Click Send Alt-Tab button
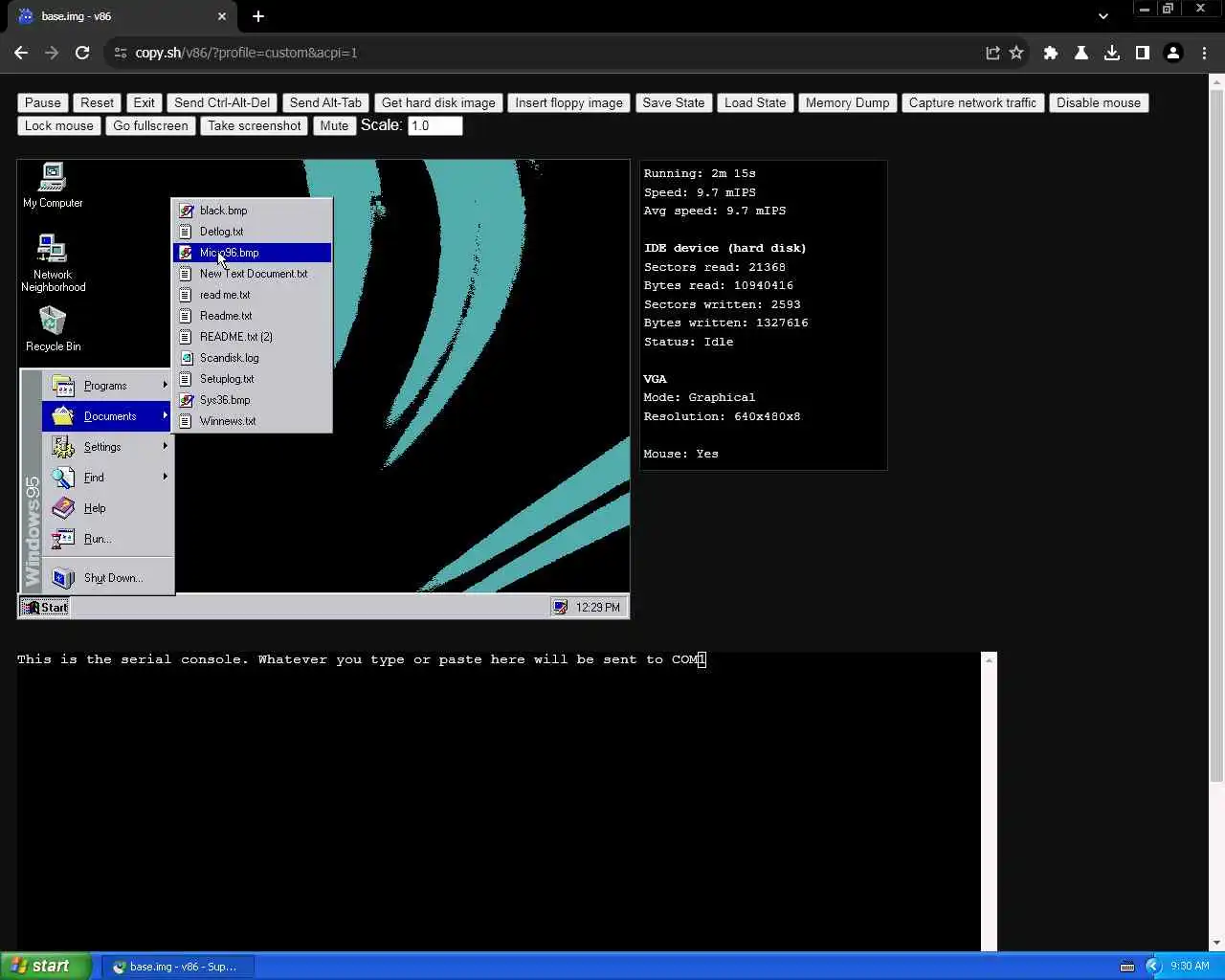Image resolution: width=1225 pixels, height=980 pixels. click(325, 102)
